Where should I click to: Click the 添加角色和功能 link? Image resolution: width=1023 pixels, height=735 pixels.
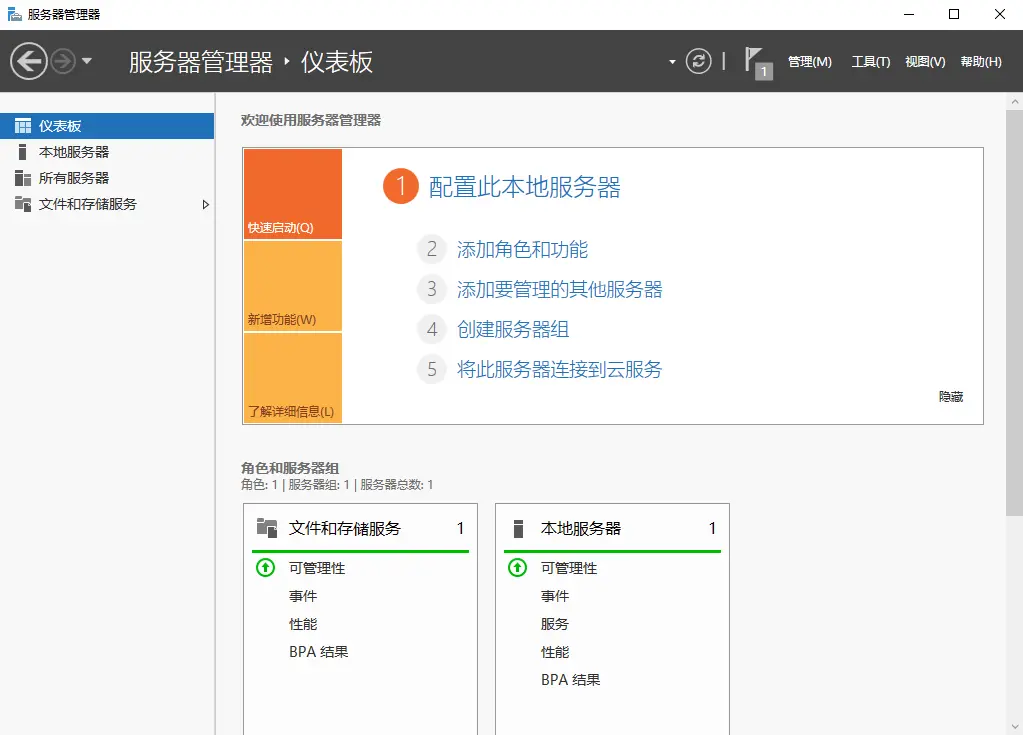pyautogui.click(x=522, y=249)
